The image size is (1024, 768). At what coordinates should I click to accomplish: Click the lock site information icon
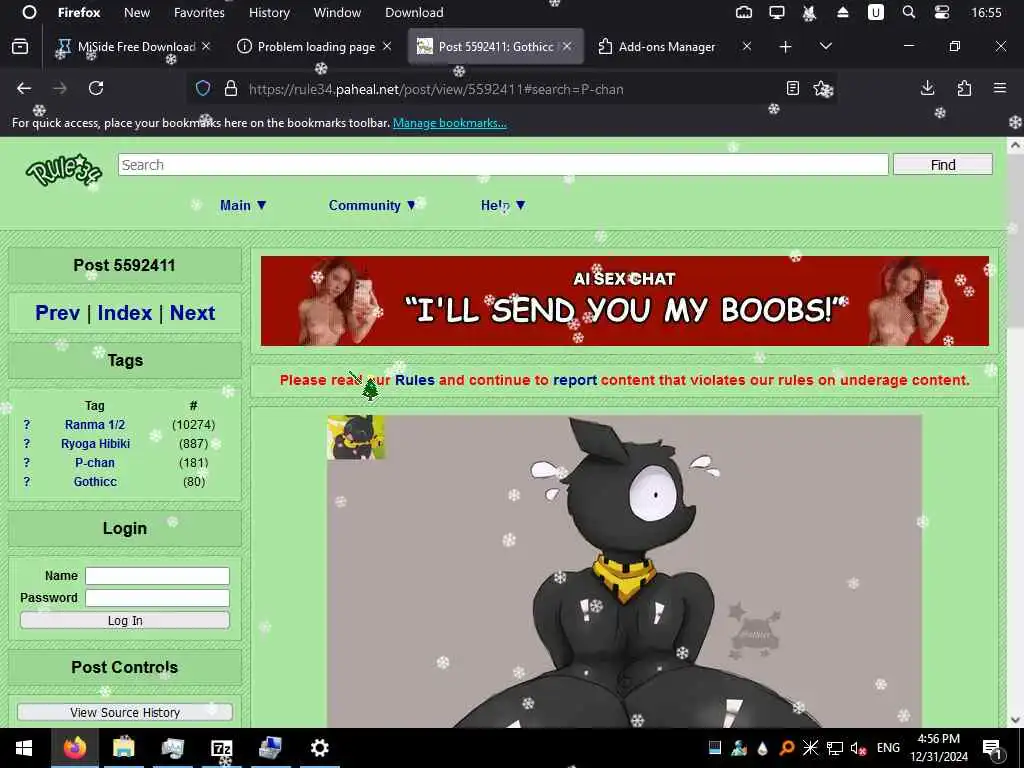(x=231, y=88)
